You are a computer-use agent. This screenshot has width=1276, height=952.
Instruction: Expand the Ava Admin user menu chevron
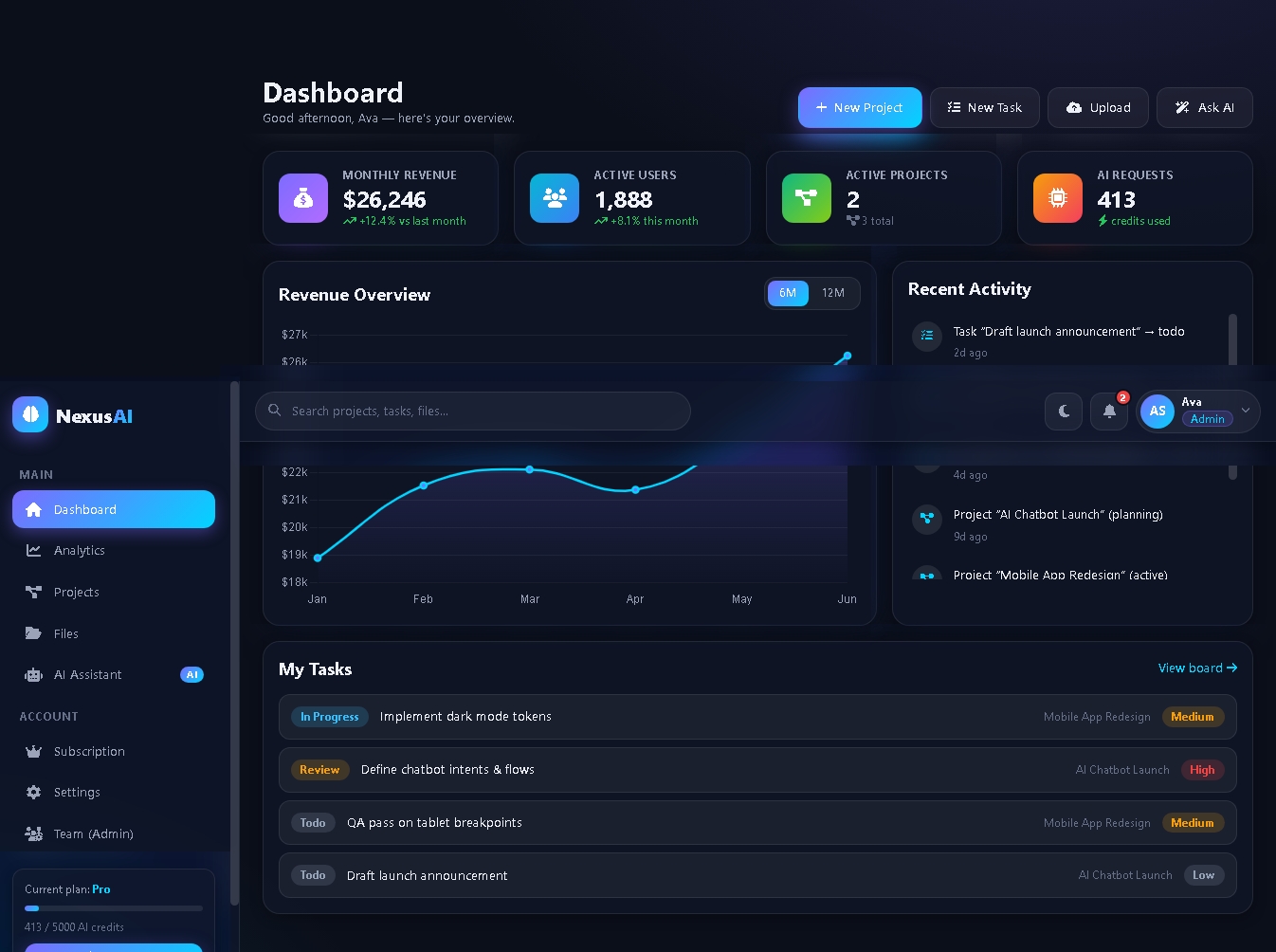coord(1246,411)
